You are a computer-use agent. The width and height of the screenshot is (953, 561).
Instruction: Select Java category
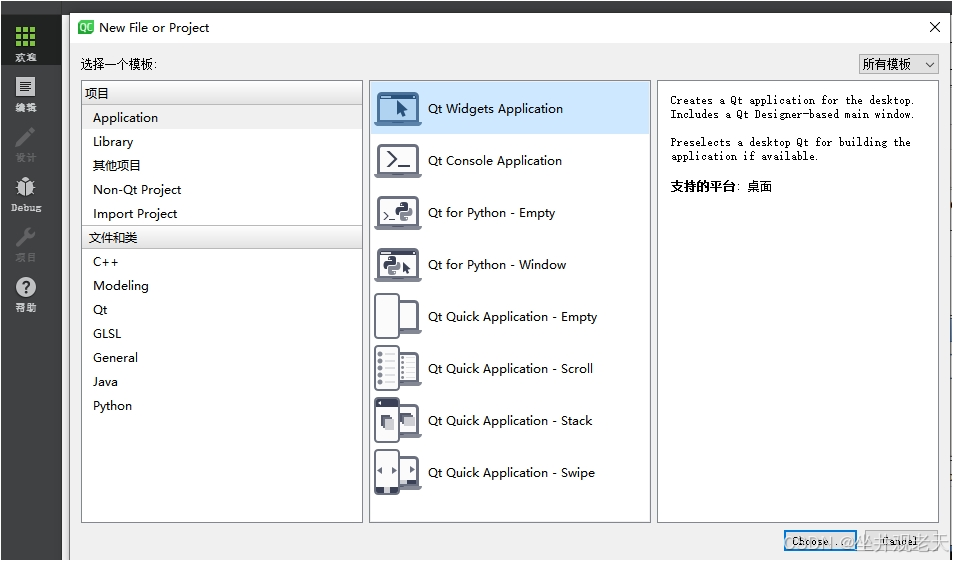pos(222,382)
